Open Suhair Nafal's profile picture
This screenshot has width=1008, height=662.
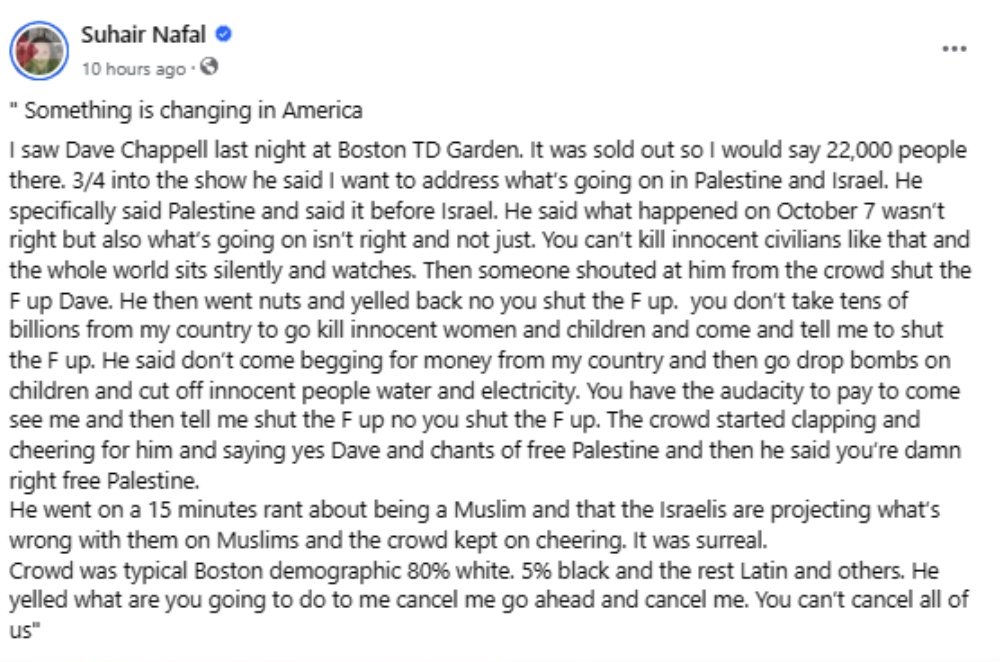tap(39, 51)
